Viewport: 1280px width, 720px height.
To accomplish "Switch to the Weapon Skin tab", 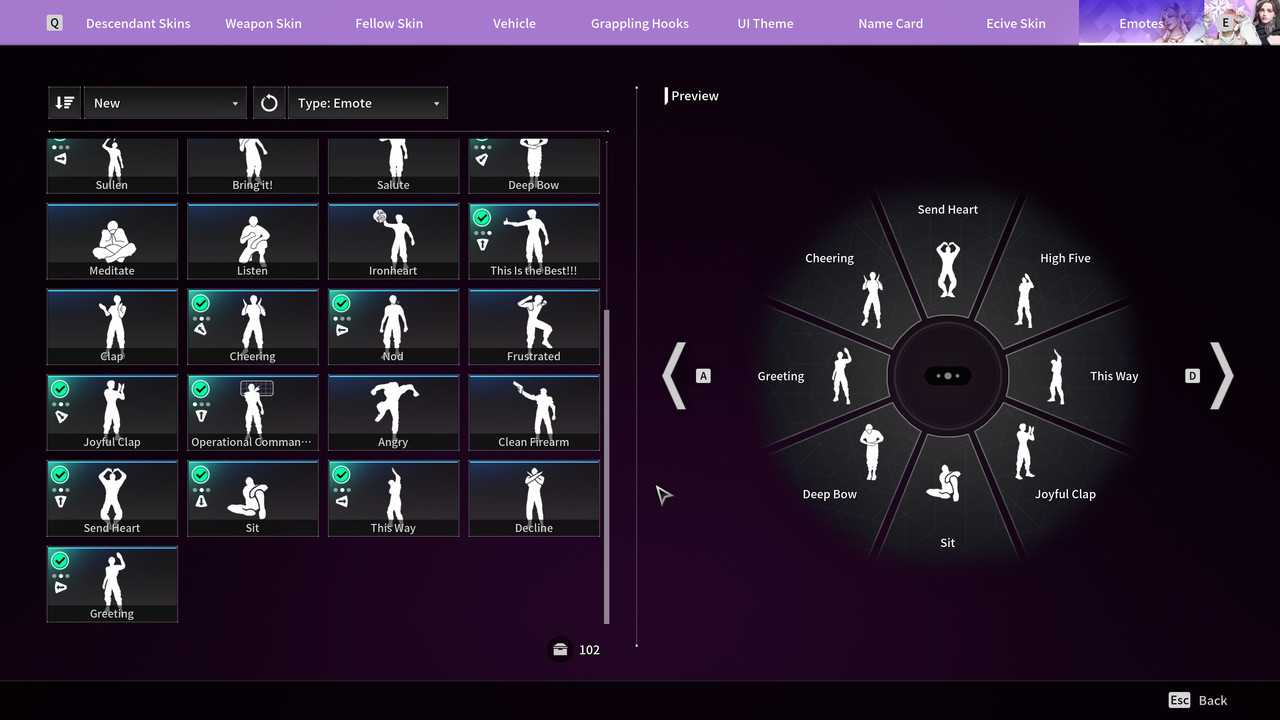I will (x=263, y=23).
